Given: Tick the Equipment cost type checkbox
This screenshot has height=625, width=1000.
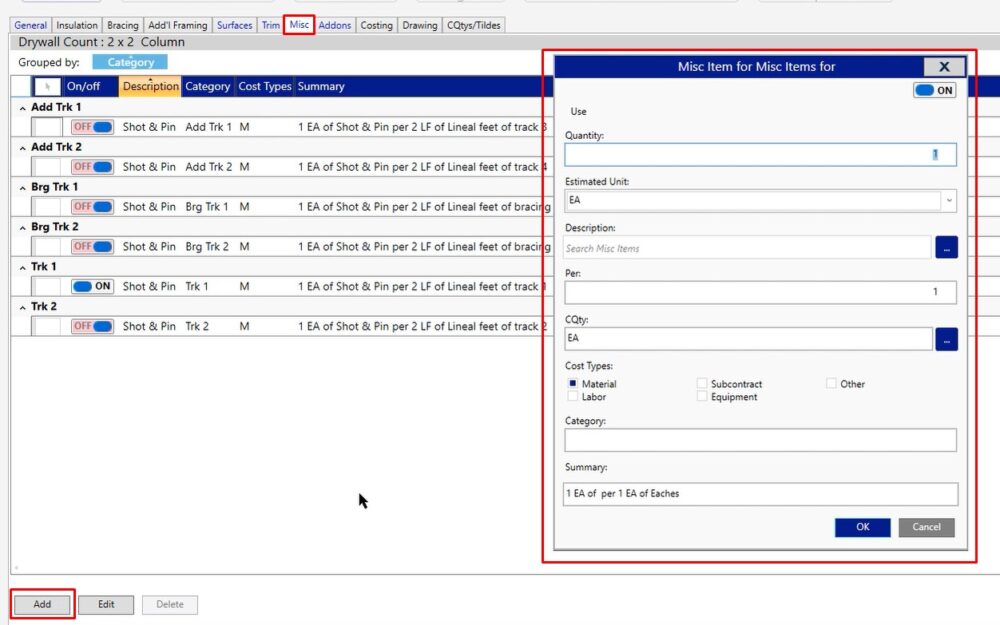Looking at the screenshot, I should [x=702, y=397].
